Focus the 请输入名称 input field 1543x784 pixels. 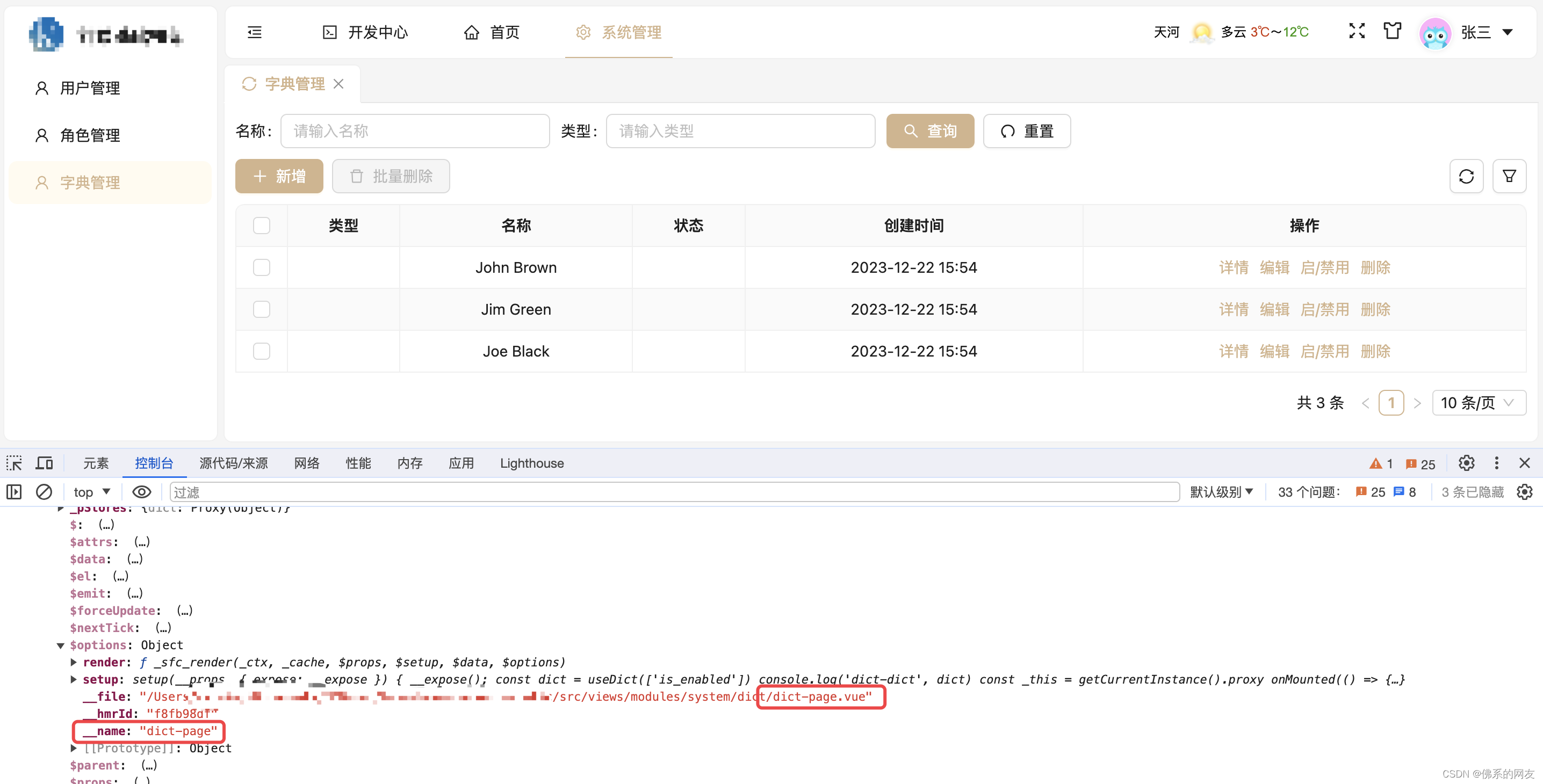[415, 131]
